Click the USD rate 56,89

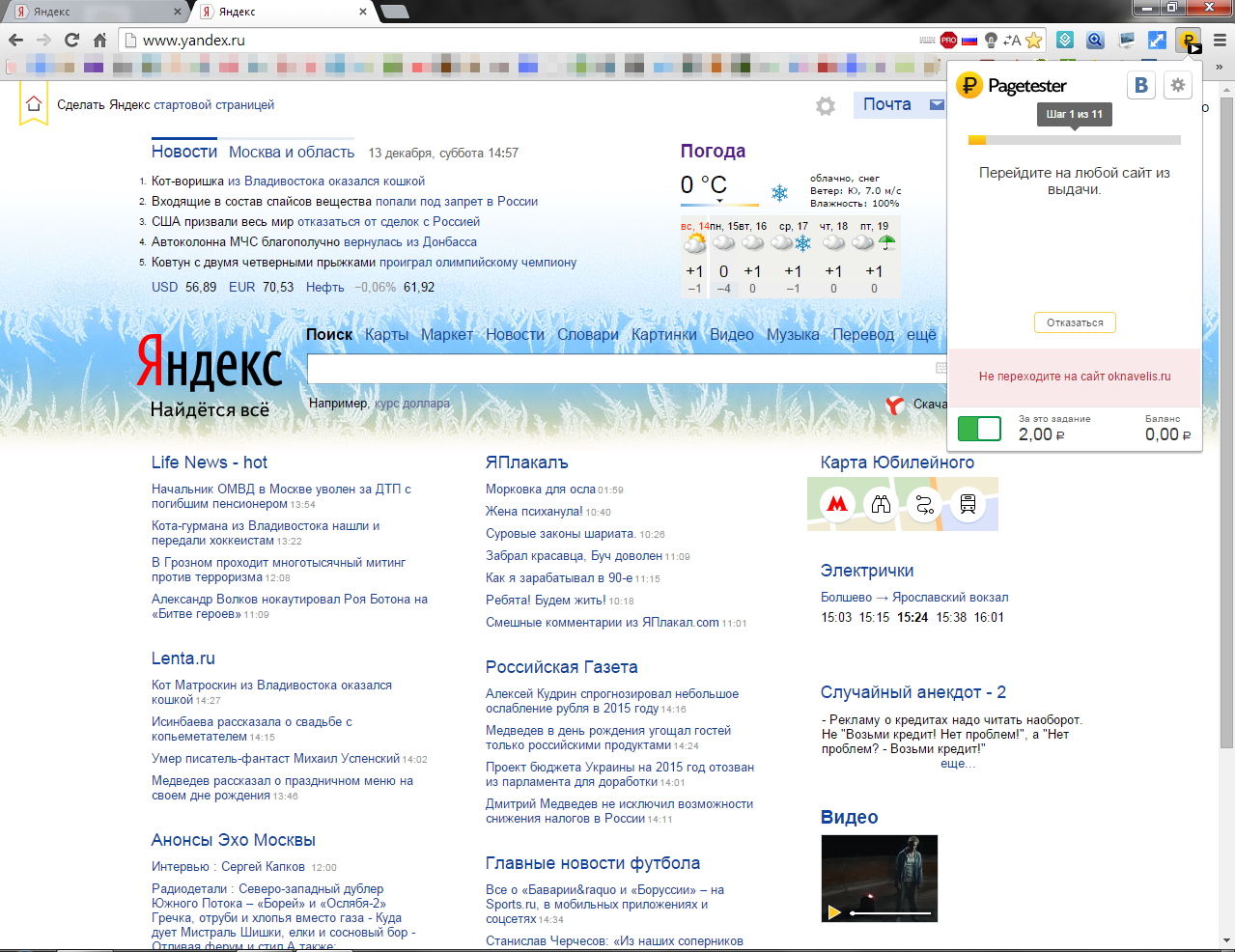(x=201, y=287)
